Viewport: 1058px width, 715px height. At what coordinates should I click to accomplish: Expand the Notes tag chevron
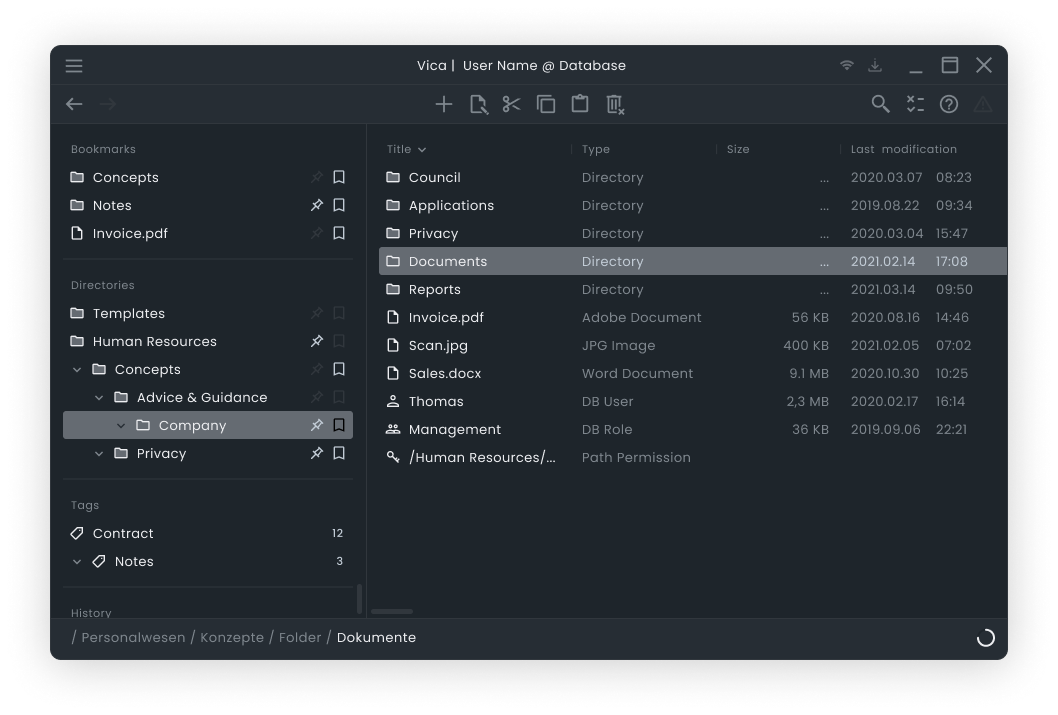(77, 562)
